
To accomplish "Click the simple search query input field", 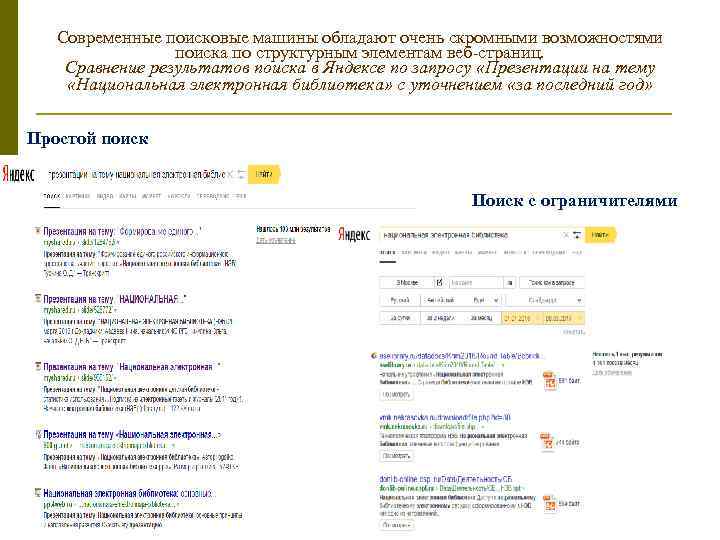I will point(136,174).
